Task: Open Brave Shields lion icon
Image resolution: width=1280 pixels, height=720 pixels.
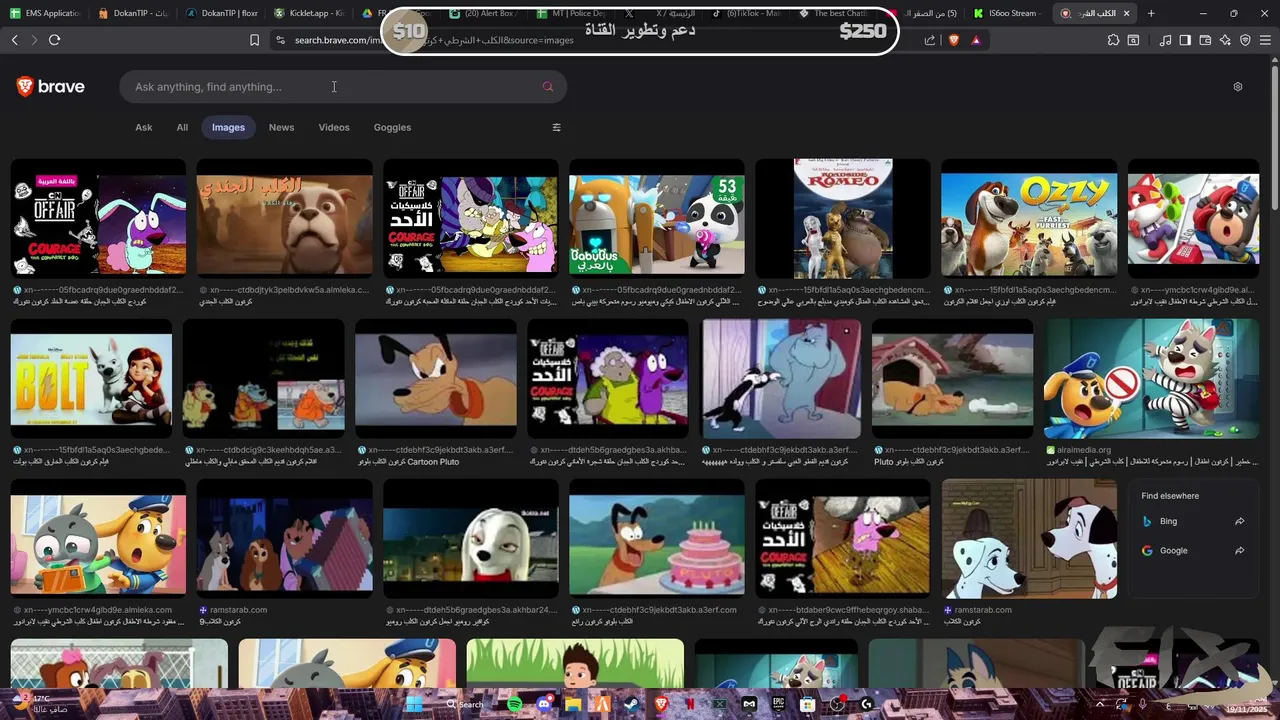Action: [953, 40]
